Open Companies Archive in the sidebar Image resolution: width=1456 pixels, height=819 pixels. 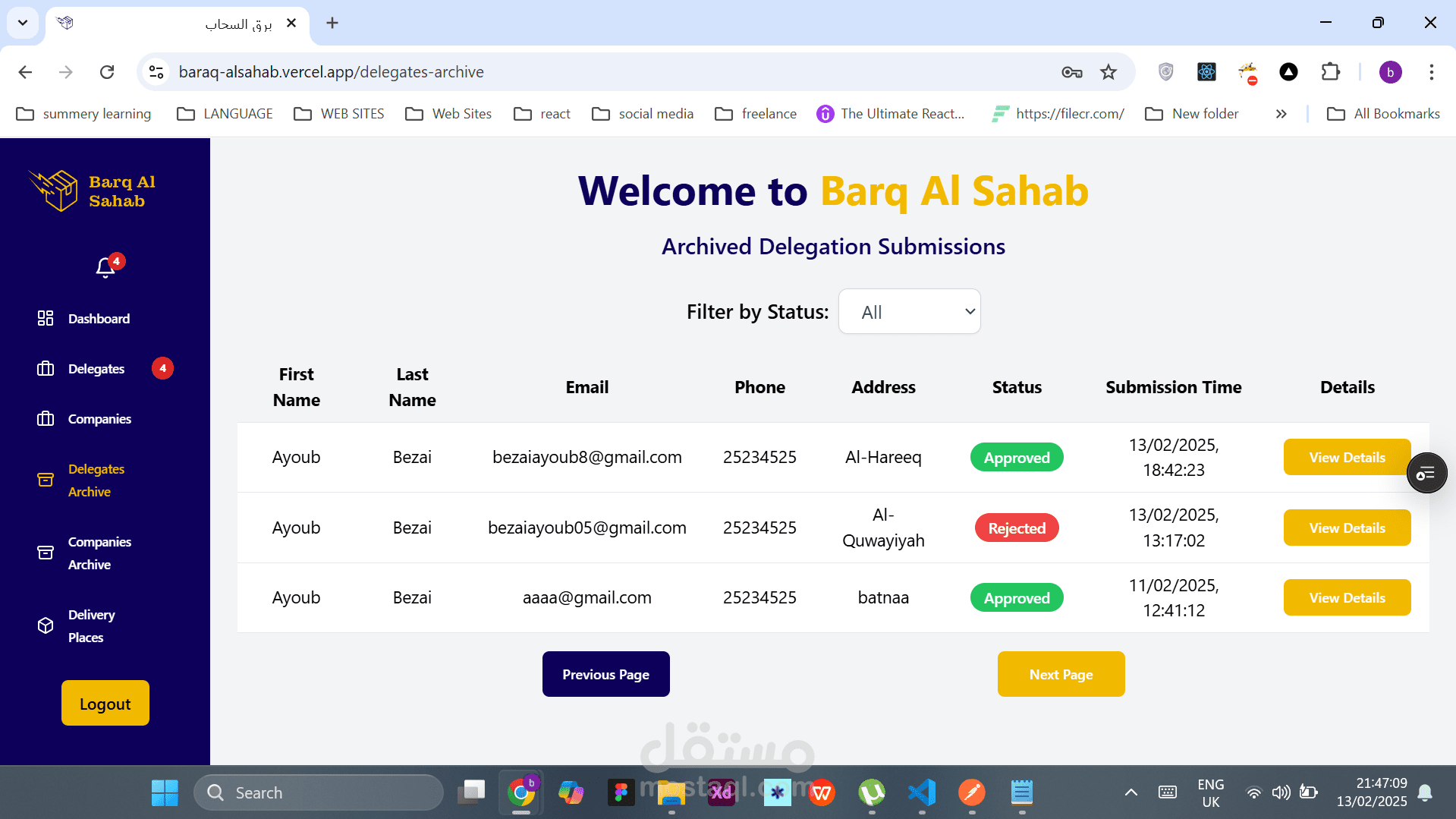coord(99,553)
